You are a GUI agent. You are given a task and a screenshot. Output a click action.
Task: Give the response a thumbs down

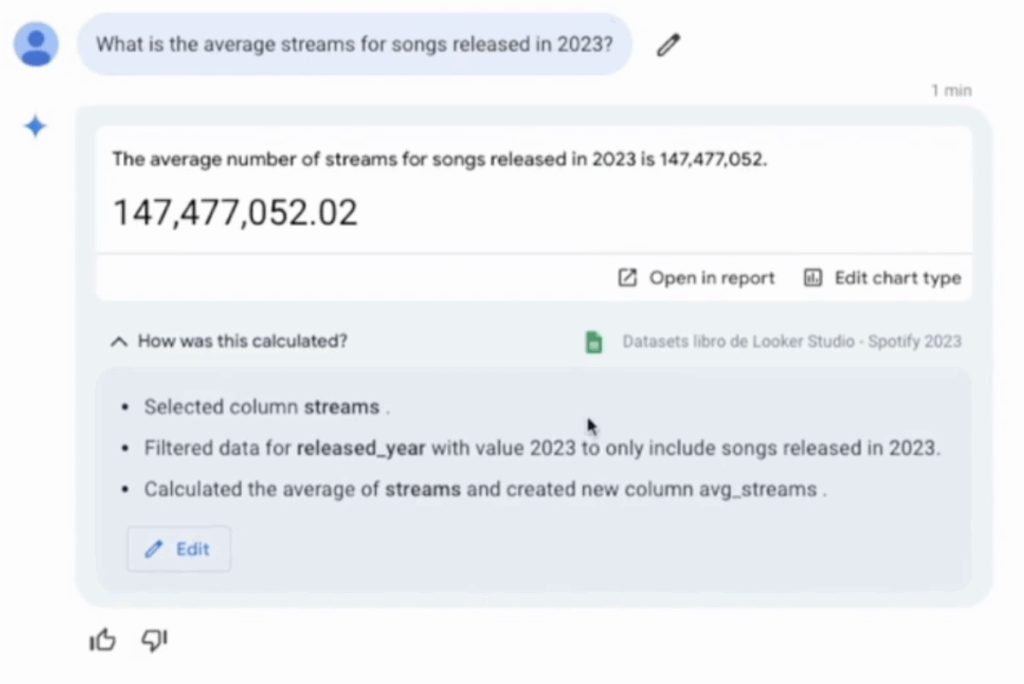pos(154,641)
